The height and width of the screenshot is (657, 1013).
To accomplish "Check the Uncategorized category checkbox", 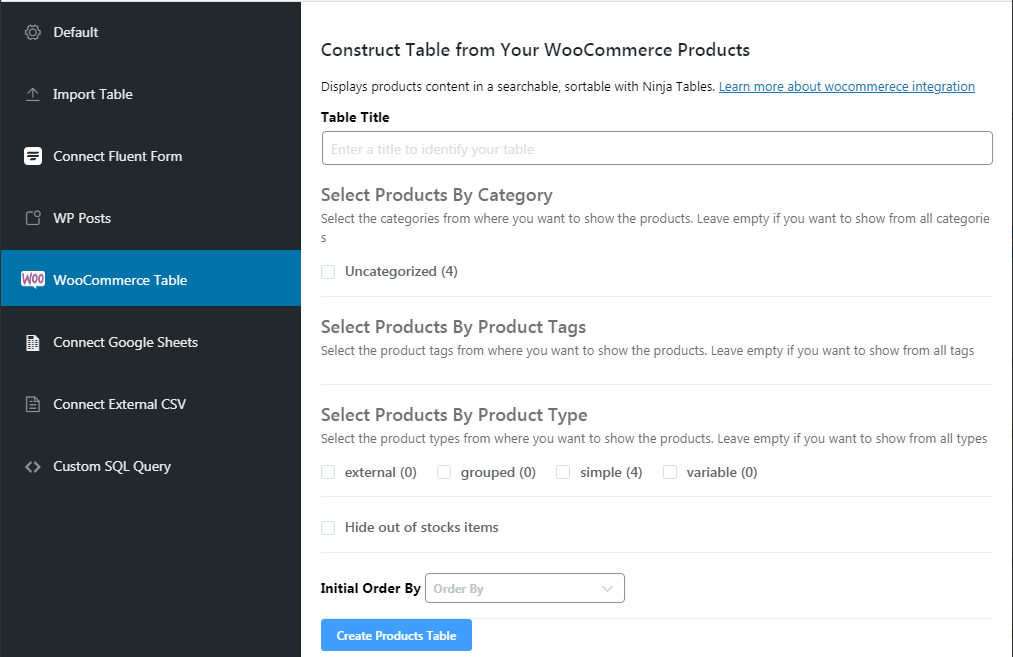I will pyautogui.click(x=328, y=271).
